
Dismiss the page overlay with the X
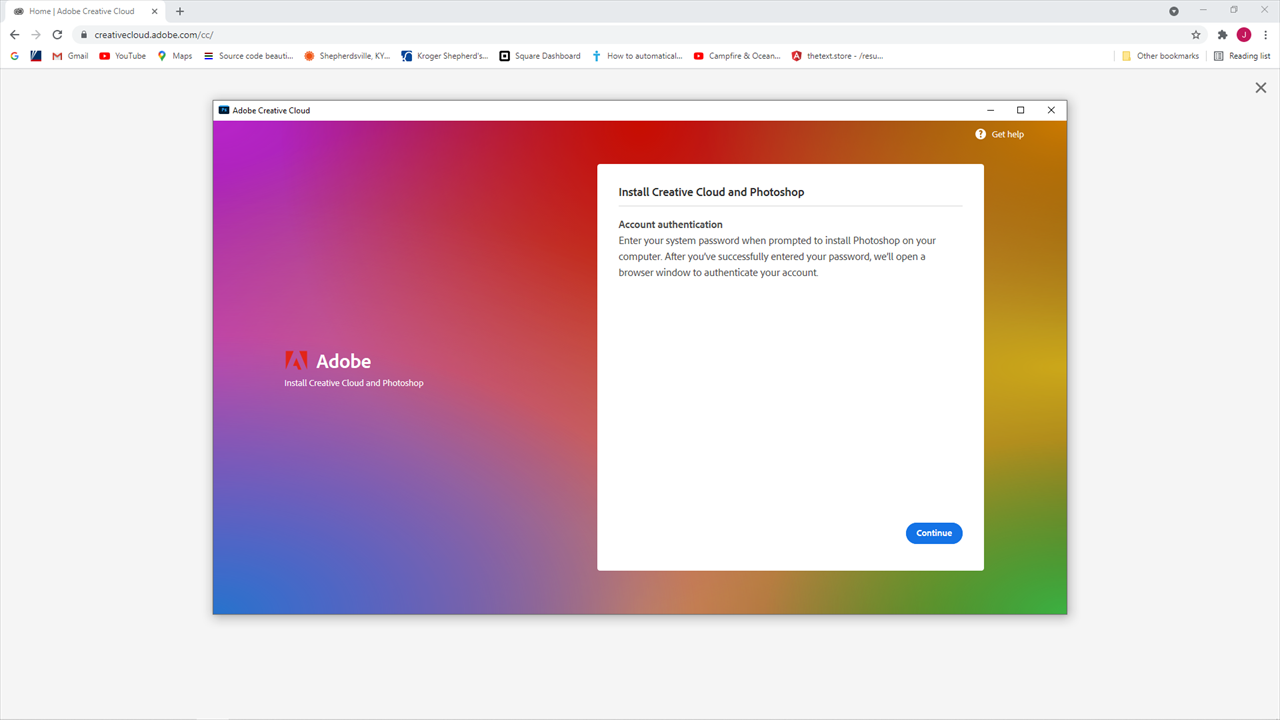tap(1261, 88)
